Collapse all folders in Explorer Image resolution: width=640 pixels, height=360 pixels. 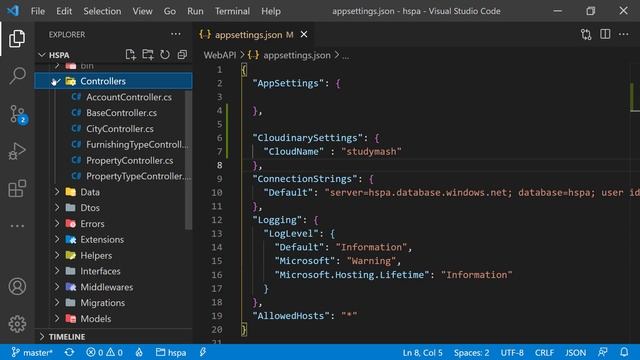coord(182,55)
